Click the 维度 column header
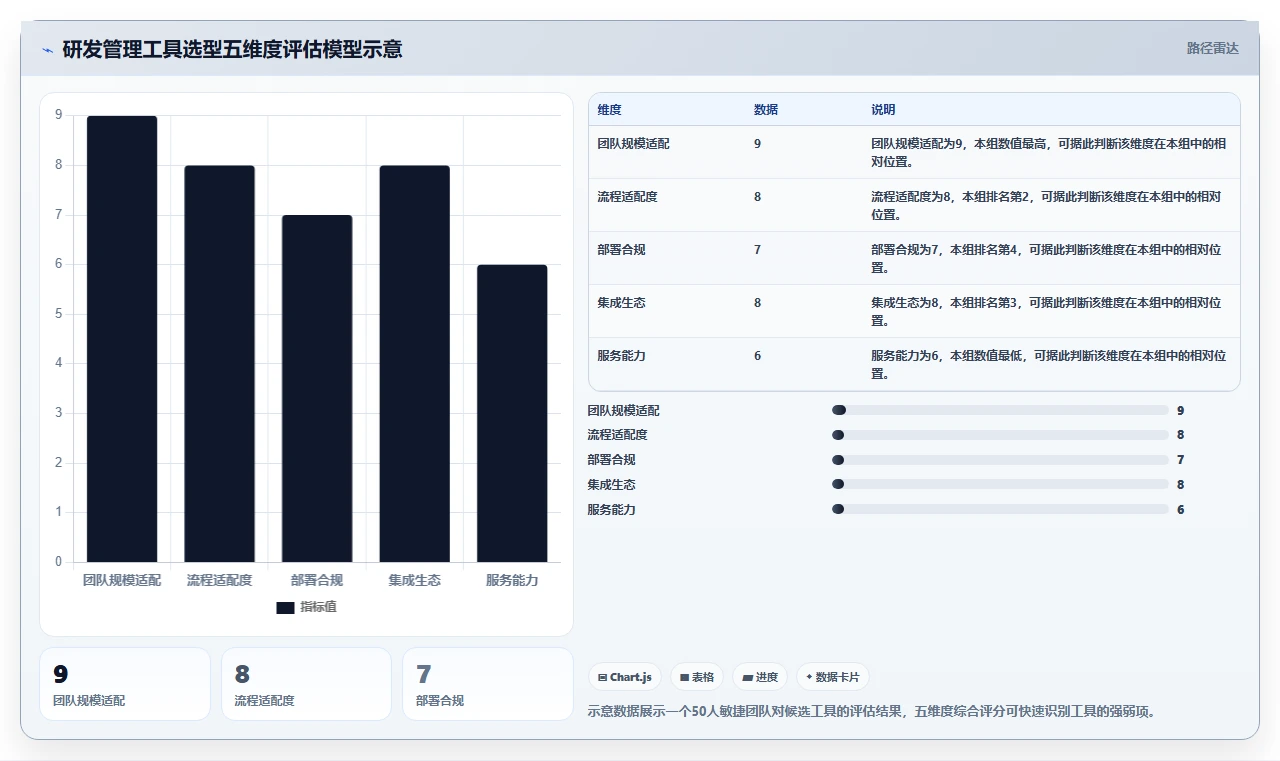Image resolution: width=1280 pixels, height=761 pixels. pos(609,110)
